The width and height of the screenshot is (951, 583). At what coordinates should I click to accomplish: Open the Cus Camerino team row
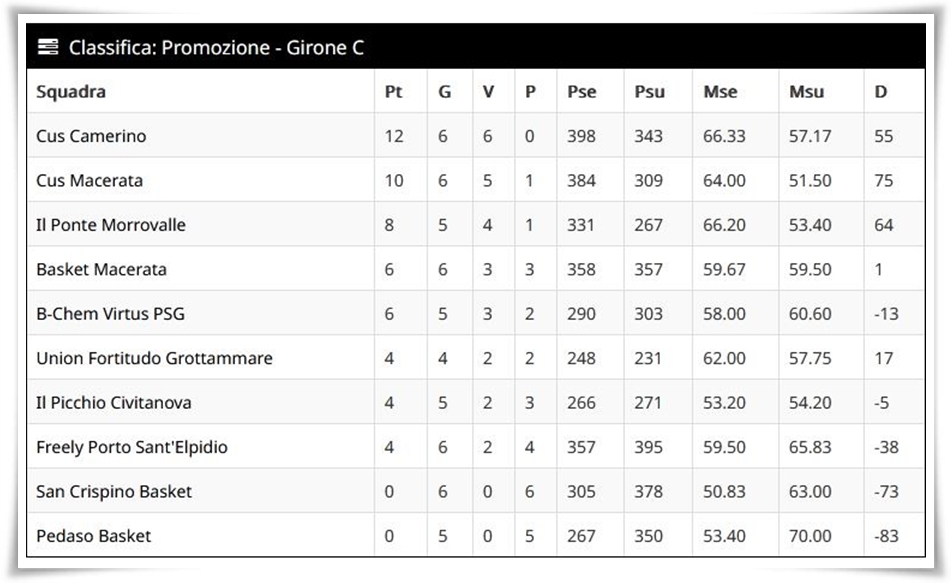[x=476, y=135]
